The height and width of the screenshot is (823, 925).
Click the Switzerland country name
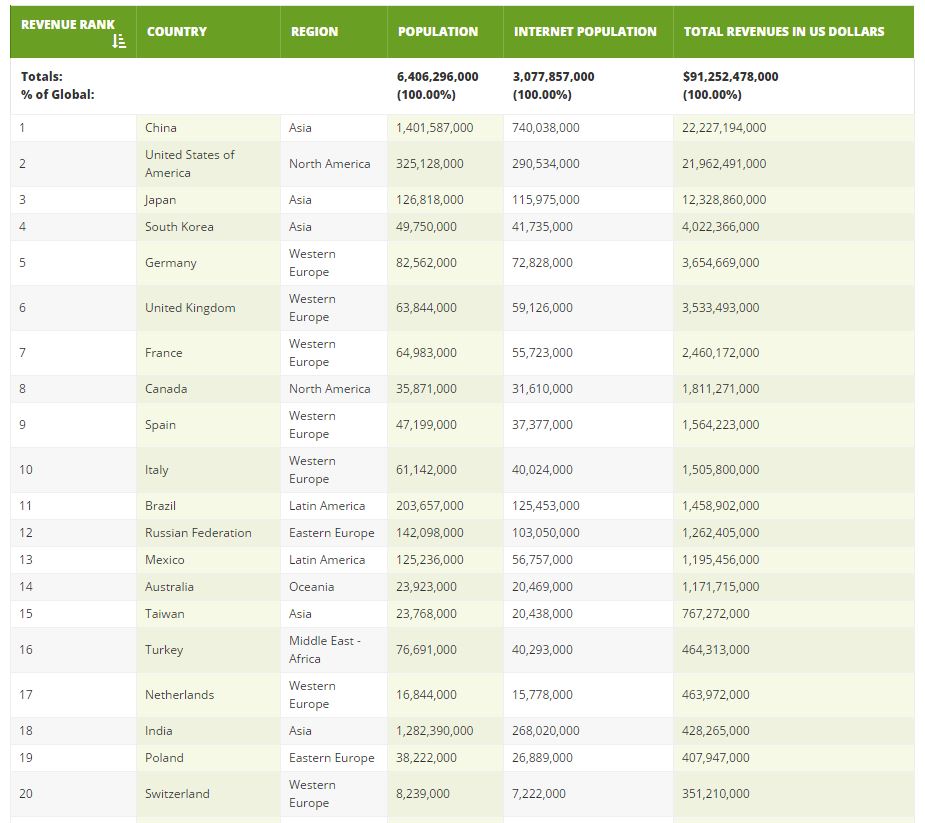point(177,794)
